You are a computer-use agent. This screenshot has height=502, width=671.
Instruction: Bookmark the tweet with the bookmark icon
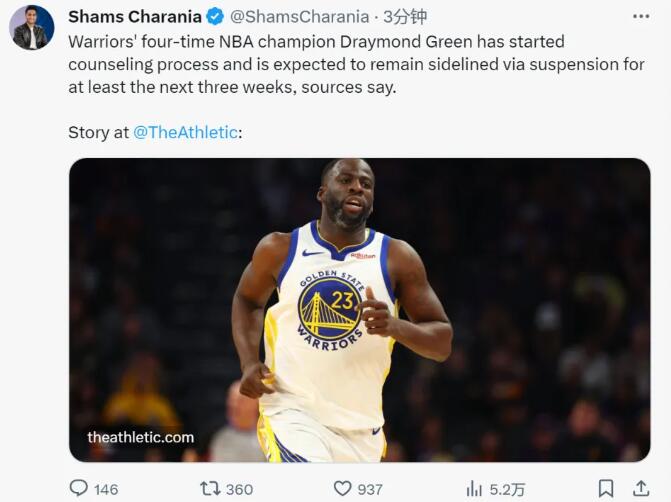(606, 488)
